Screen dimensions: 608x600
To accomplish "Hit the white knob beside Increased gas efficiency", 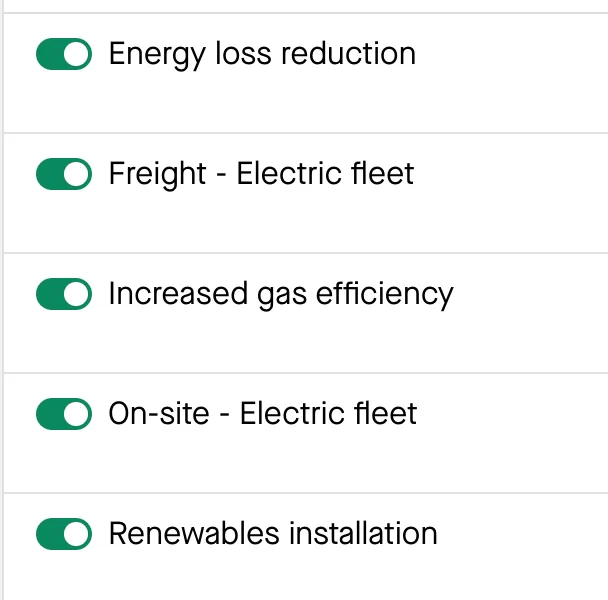I will coord(77,294).
